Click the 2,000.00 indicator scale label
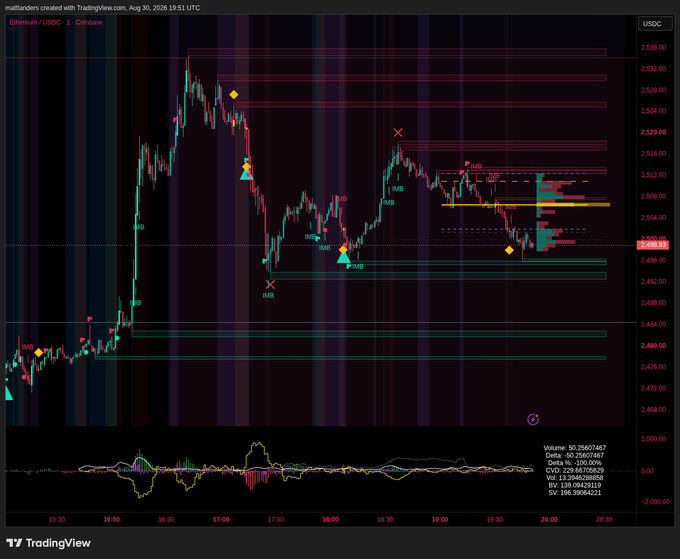This screenshot has height=559, width=680. [653, 439]
